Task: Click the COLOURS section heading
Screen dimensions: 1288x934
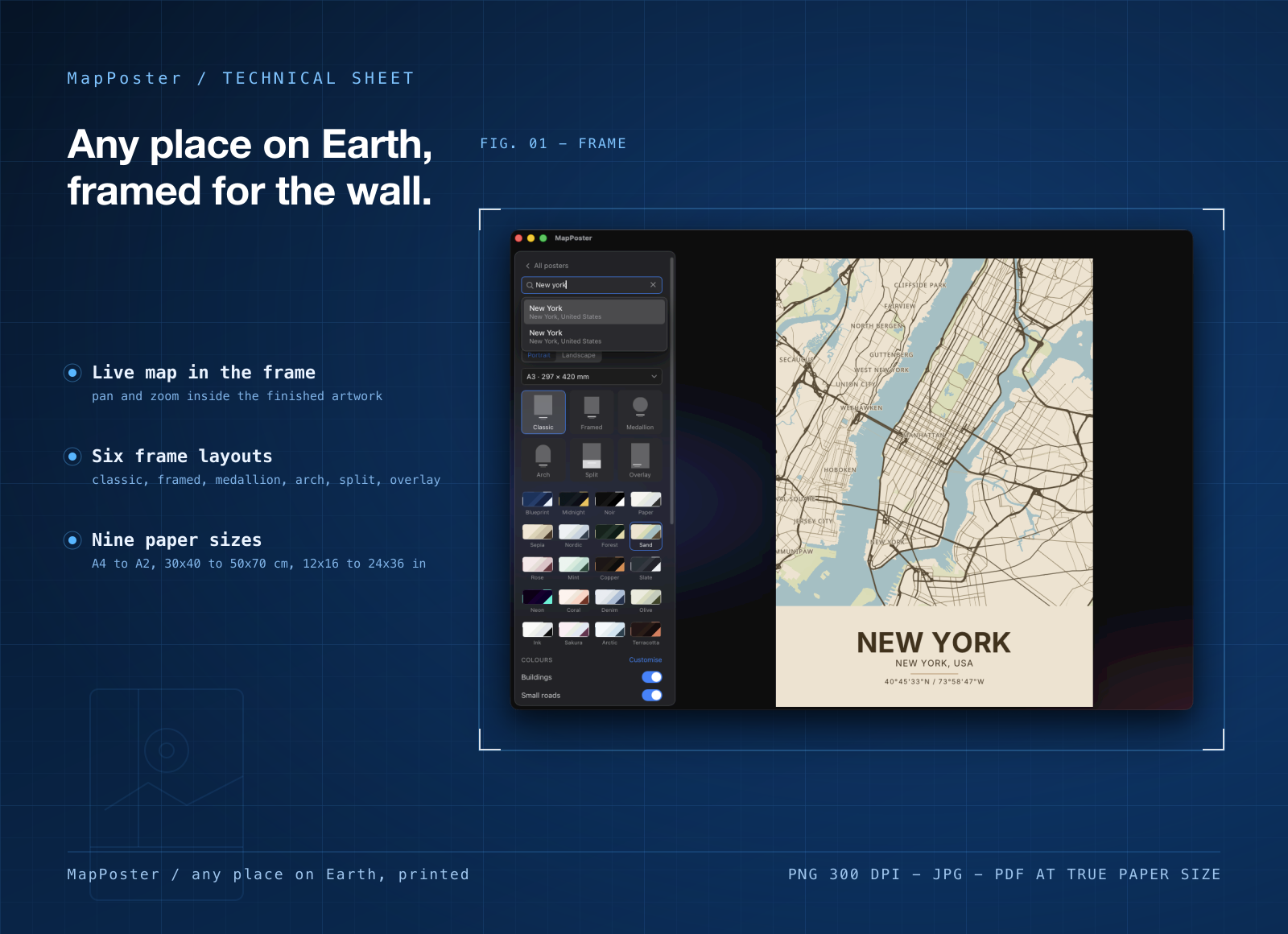Action: 537,660
